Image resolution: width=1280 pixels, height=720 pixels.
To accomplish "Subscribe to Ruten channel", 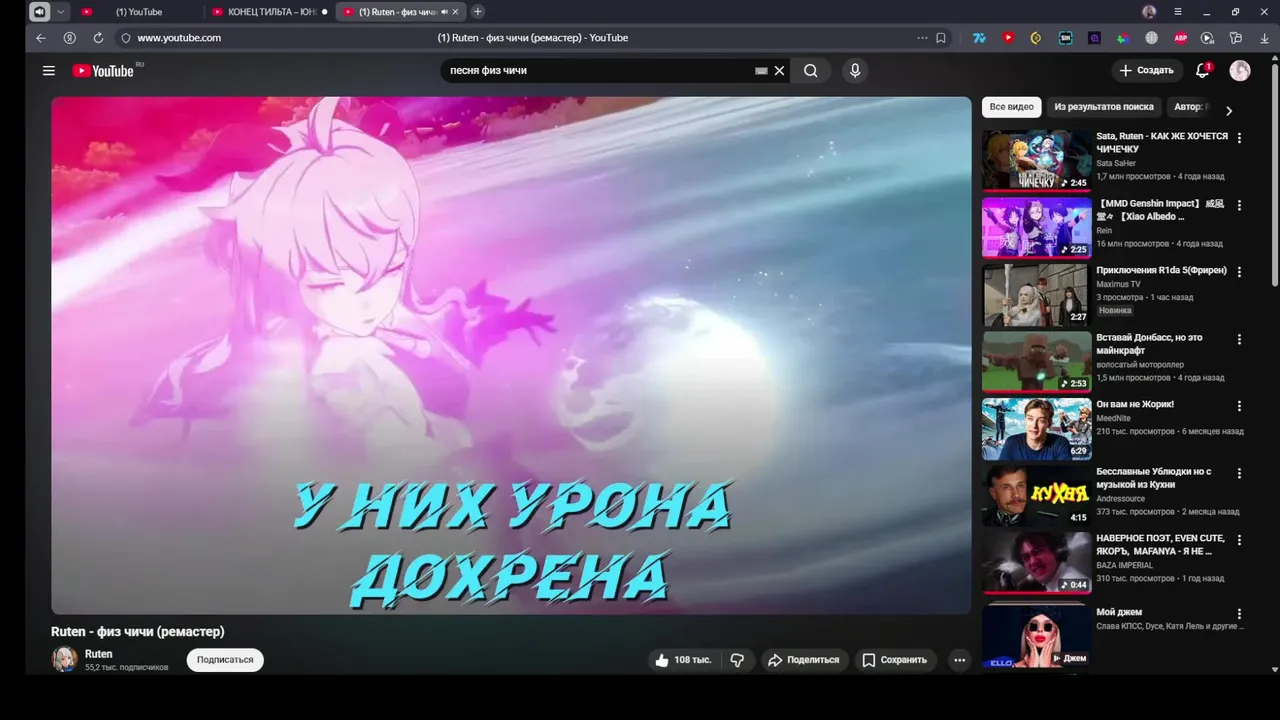I will tap(225, 660).
